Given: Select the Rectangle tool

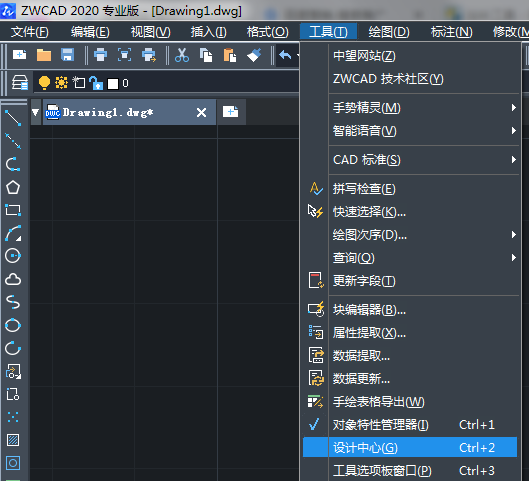Looking at the screenshot, I should [x=13, y=210].
